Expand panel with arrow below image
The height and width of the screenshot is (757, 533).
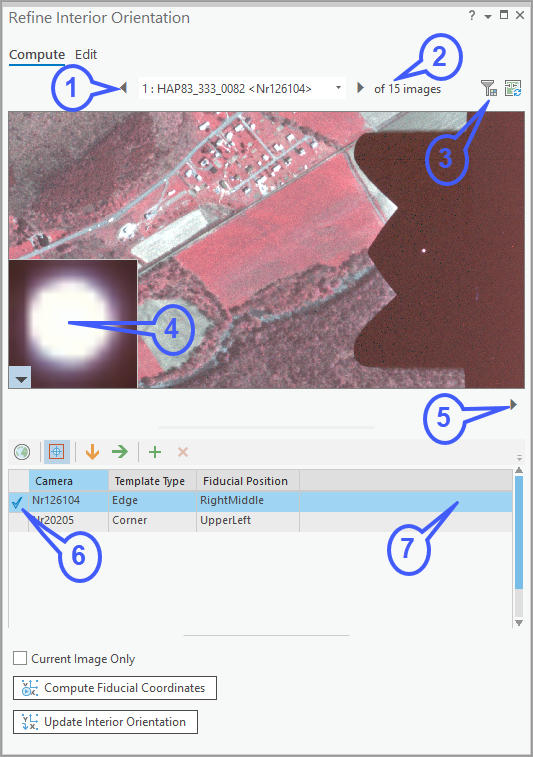514,405
